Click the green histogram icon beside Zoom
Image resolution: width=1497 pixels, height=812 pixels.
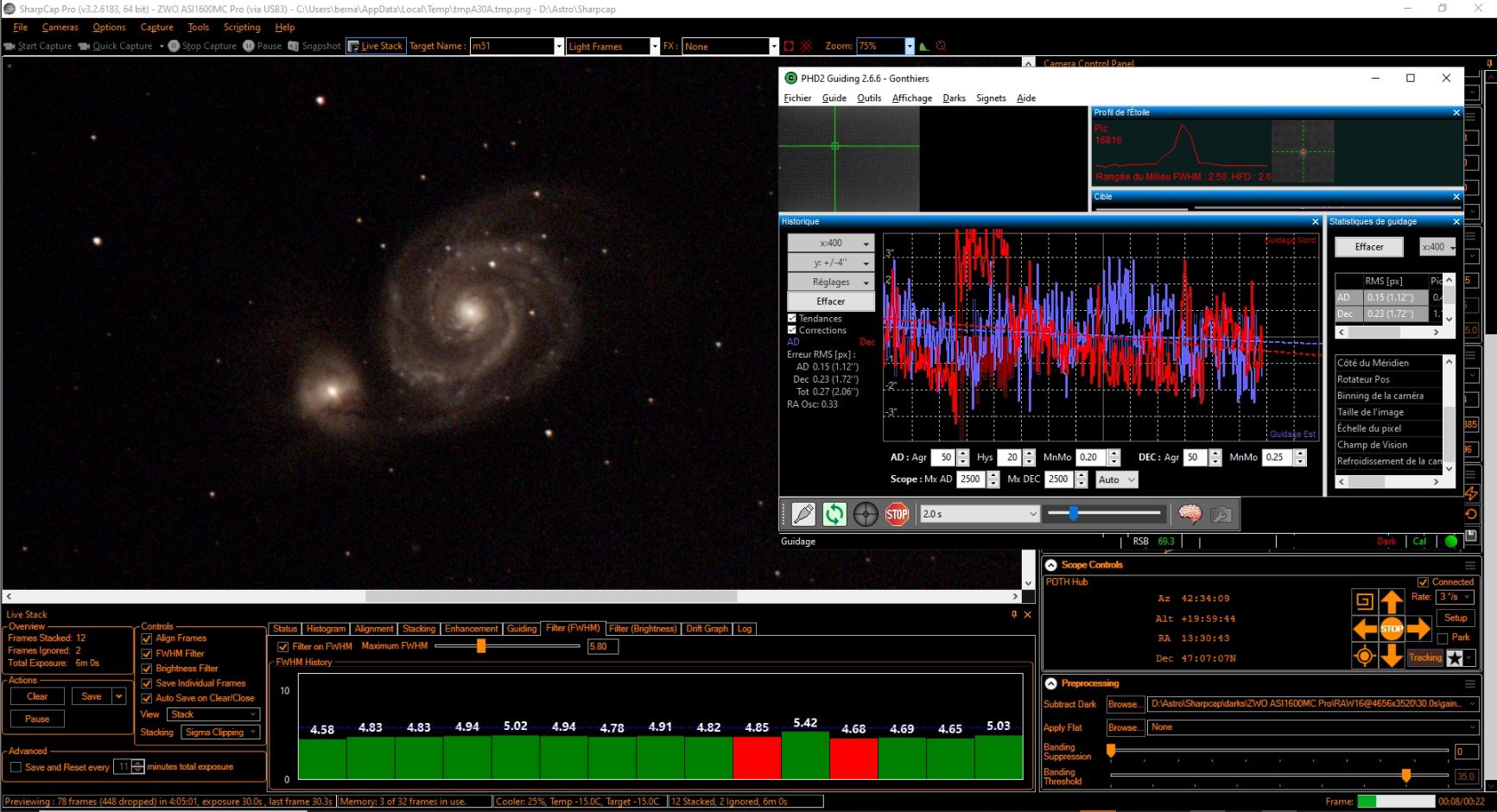click(924, 47)
